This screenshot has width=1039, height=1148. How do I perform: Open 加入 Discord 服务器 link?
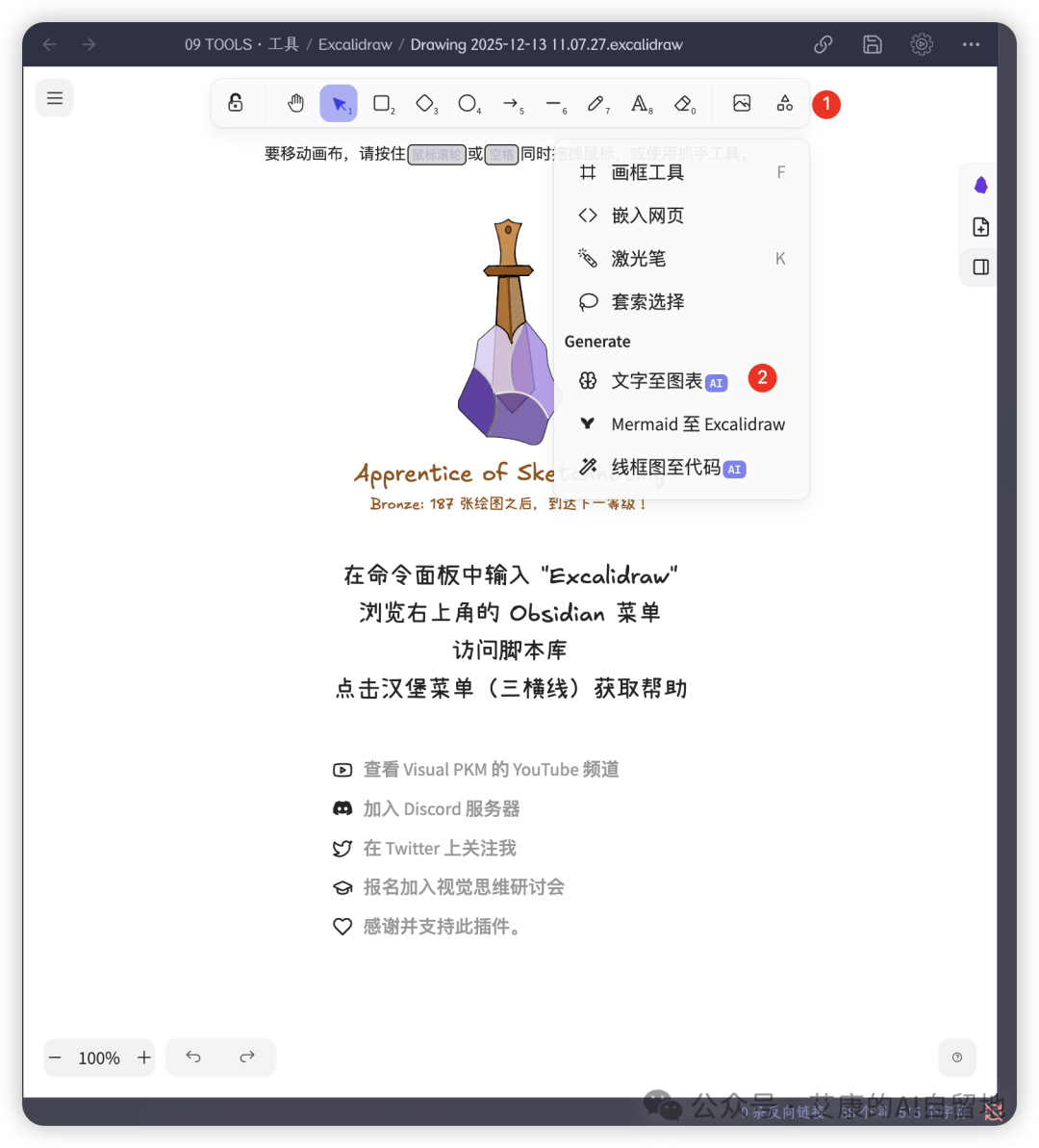427,809
